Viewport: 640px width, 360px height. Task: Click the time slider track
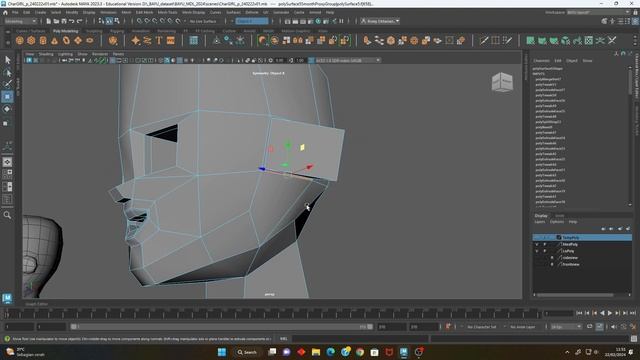[273, 313]
